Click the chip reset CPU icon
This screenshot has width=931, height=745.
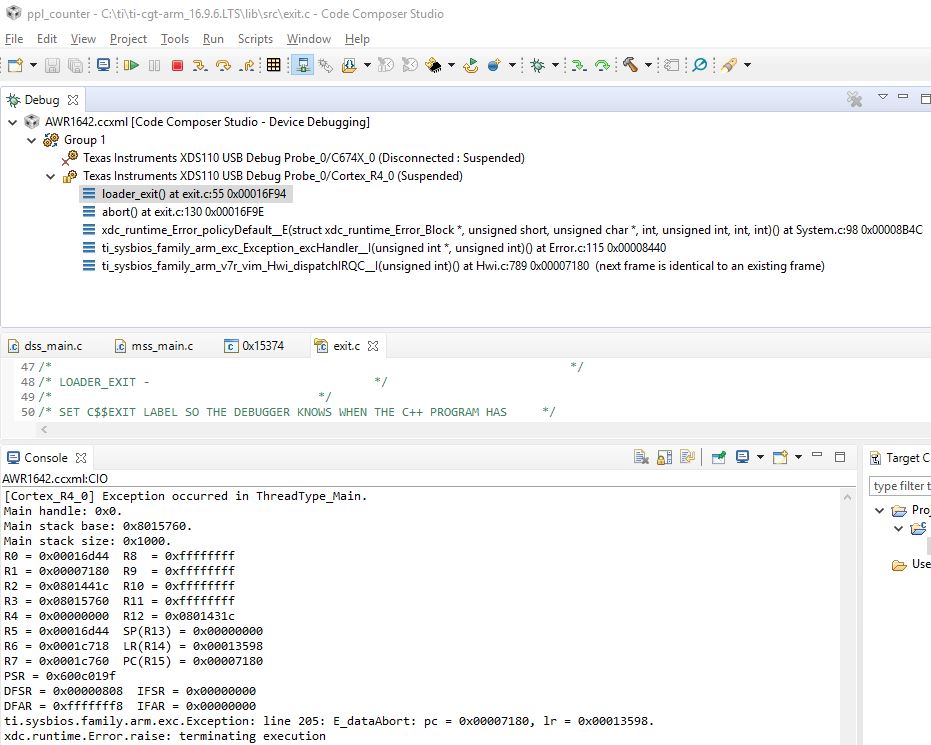(433, 65)
